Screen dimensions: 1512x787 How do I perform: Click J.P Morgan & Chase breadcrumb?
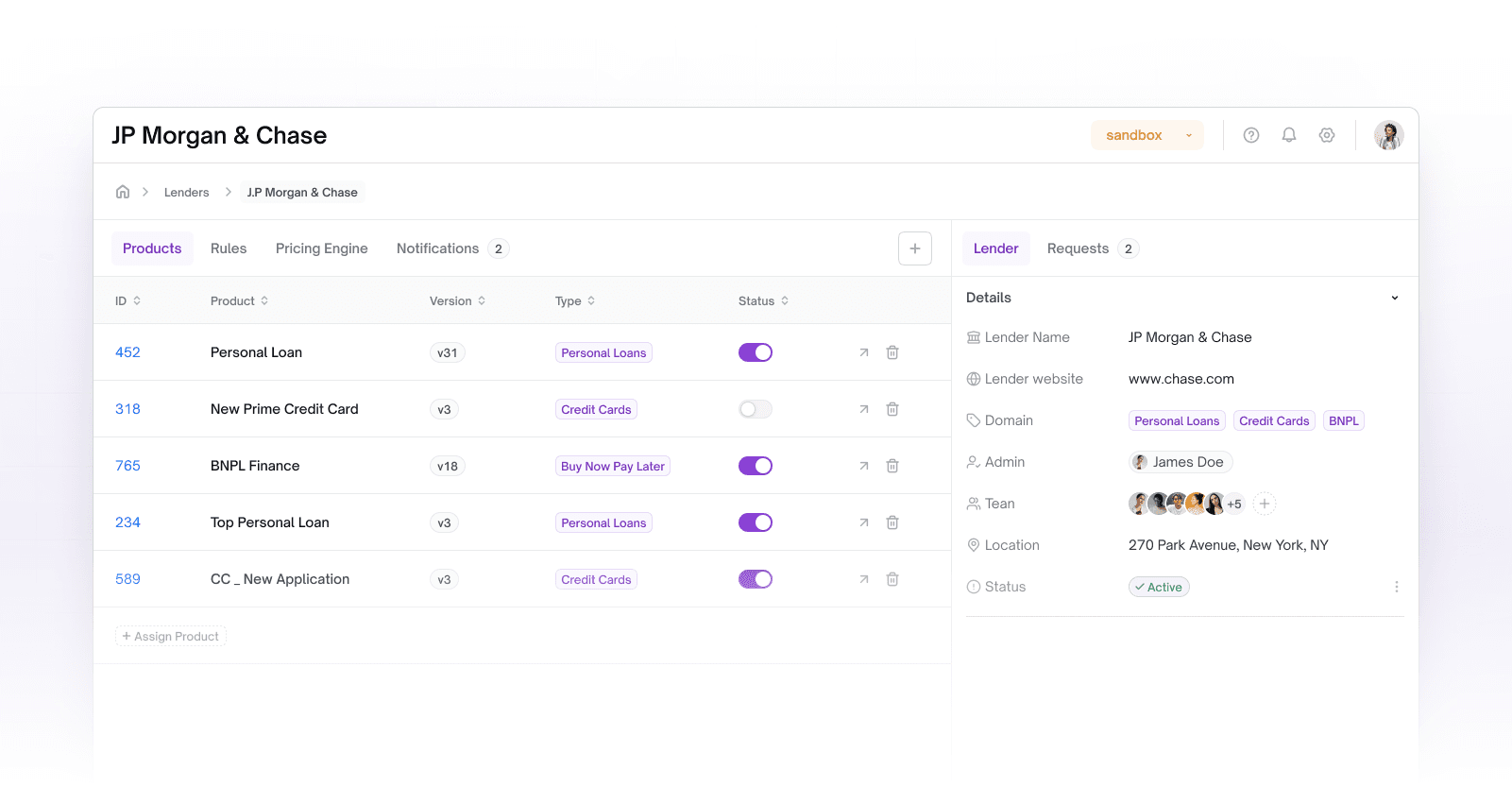(302, 192)
